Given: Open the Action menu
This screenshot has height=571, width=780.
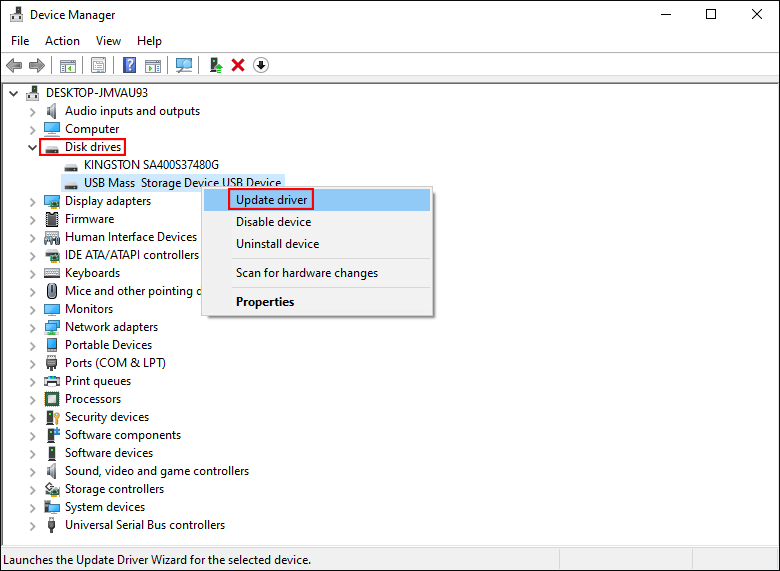Looking at the screenshot, I should pos(62,41).
